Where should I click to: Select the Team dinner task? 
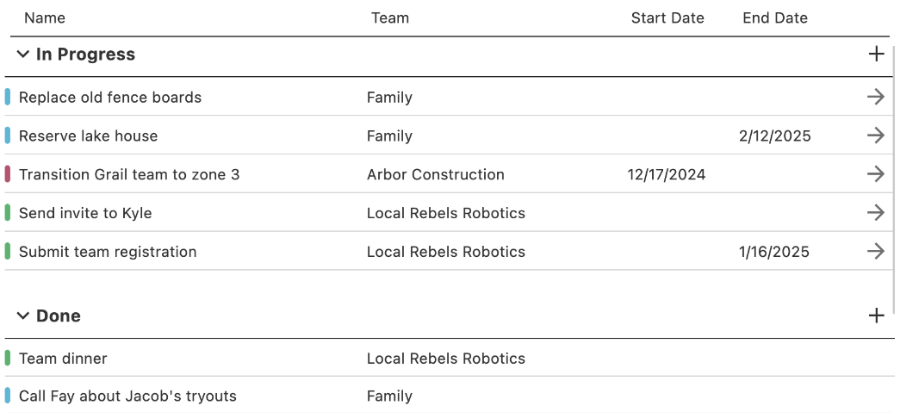63,358
